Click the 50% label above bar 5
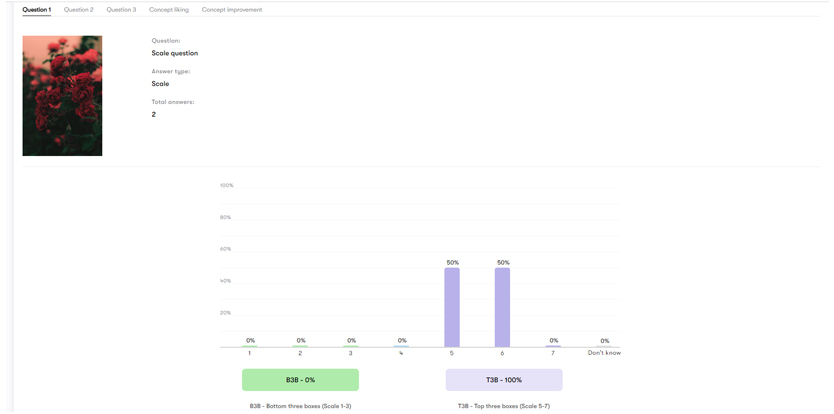The image size is (834, 414). point(452,262)
